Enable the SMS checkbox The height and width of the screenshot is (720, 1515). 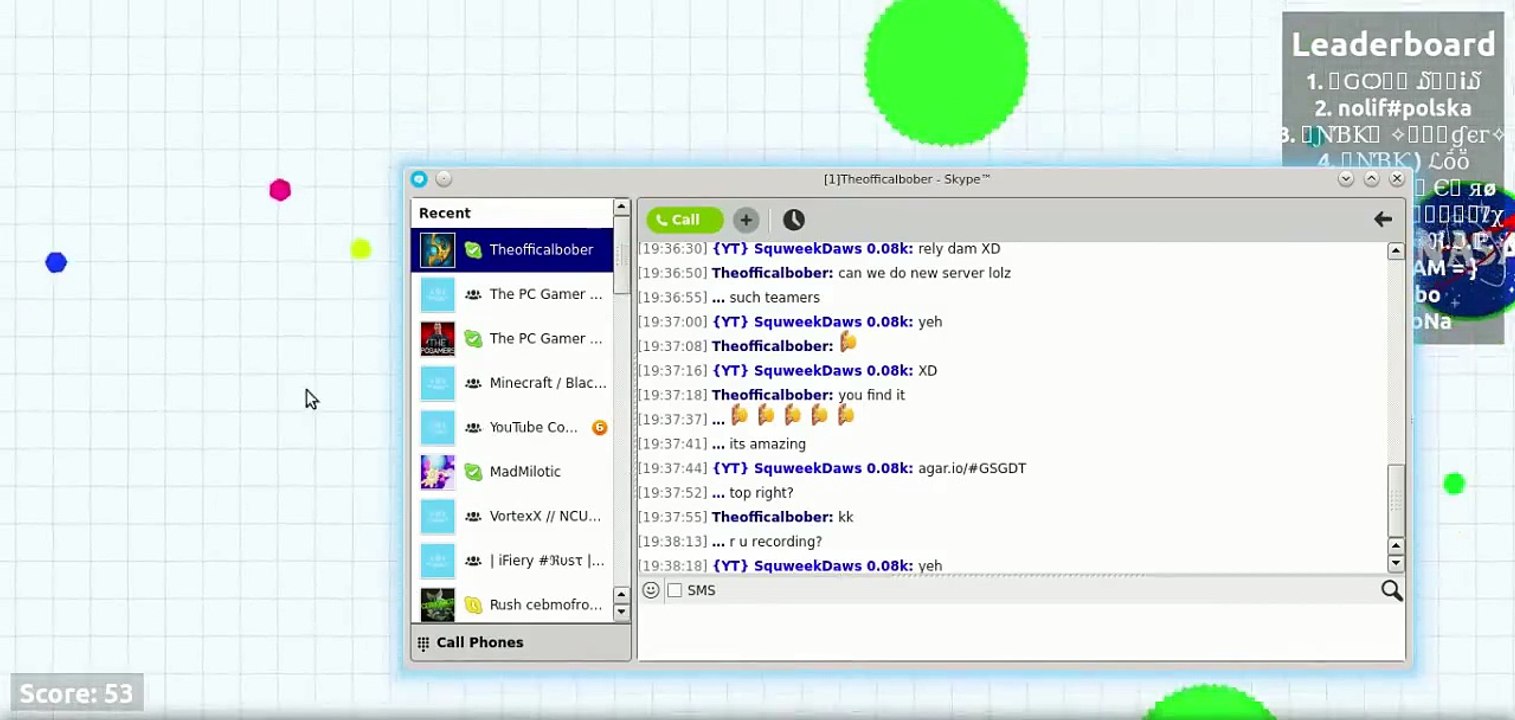pos(675,591)
